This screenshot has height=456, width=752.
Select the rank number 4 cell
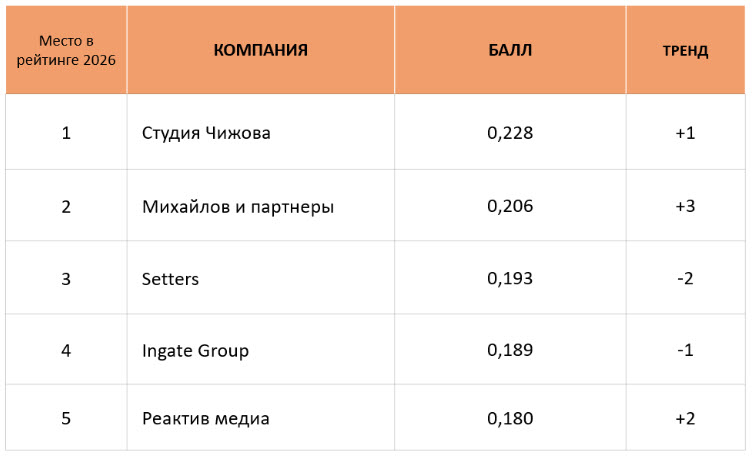point(66,351)
